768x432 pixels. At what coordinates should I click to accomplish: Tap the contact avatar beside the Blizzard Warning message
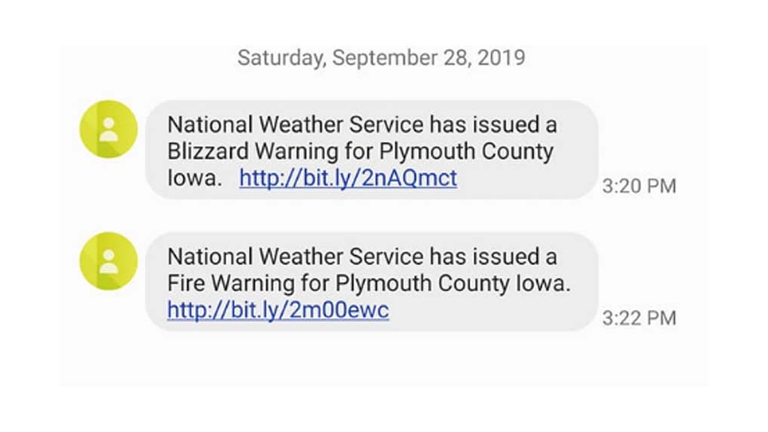pos(108,129)
